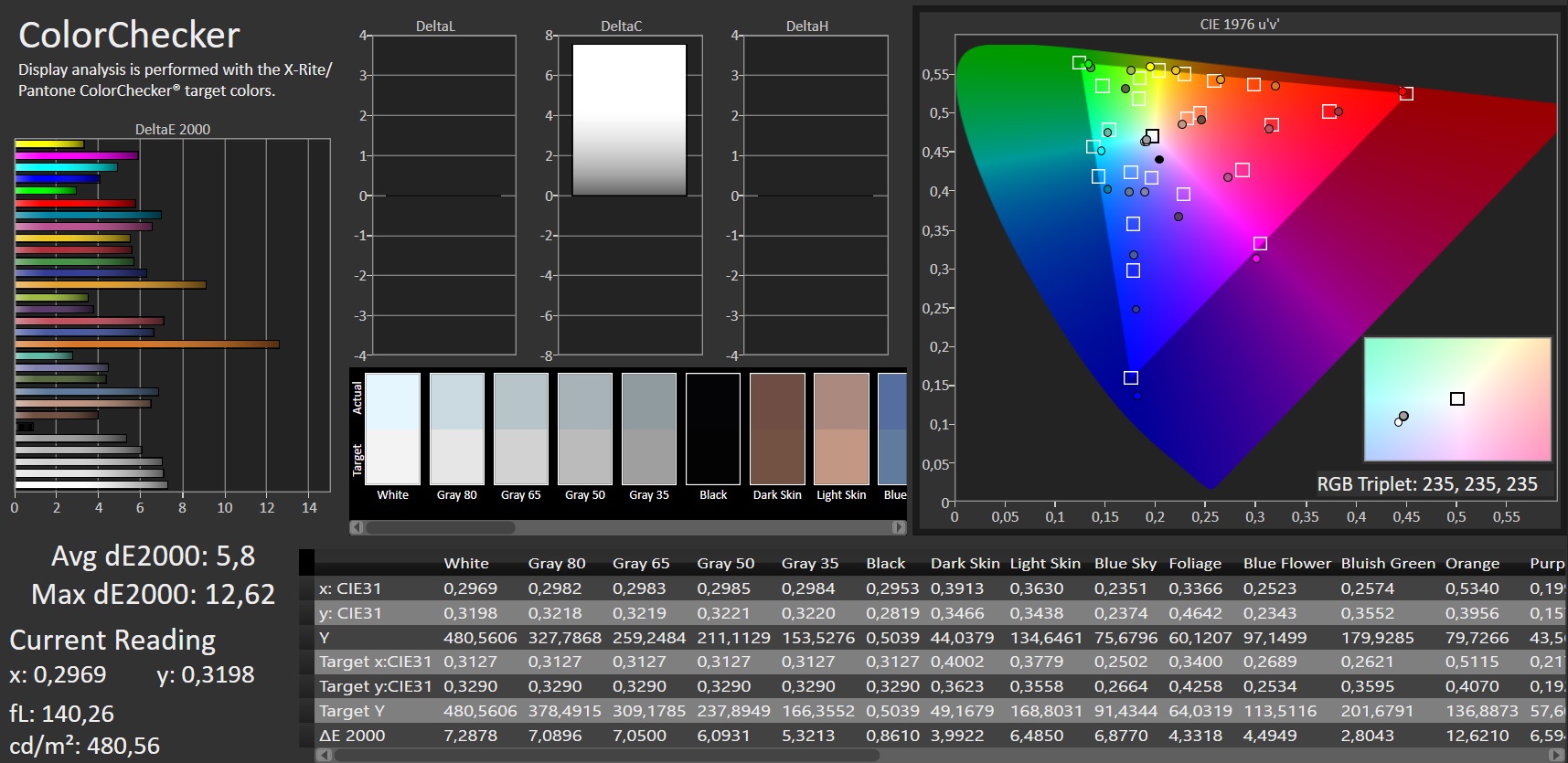Screen dimensions: 1568x763
Task: Select the Light Skin swatch
Action: 841,429
